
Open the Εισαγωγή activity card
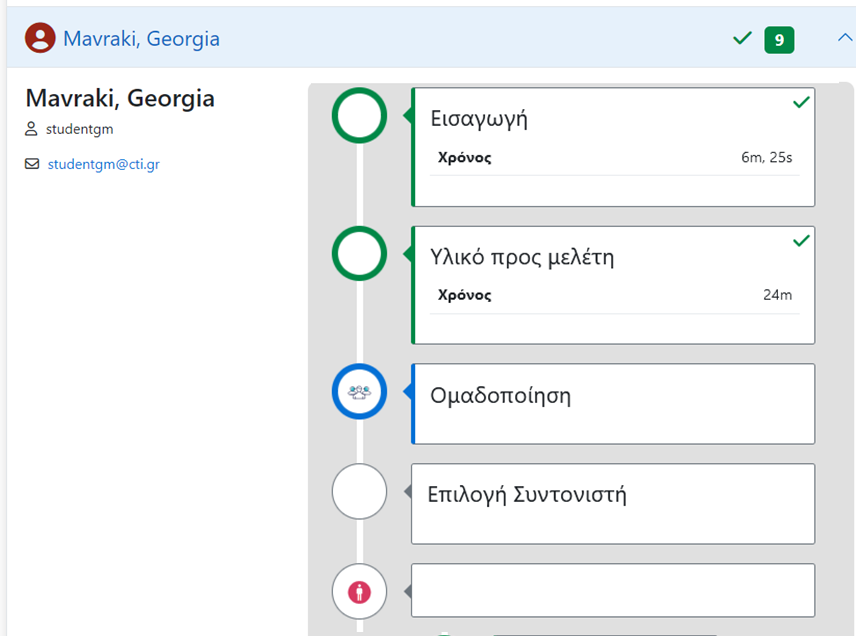tap(613, 147)
